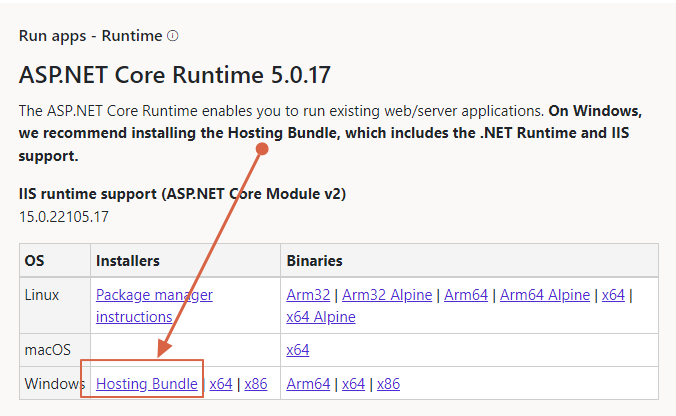Click the OS column header
This screenshot has height=416, width=676.
click(34, 261)
